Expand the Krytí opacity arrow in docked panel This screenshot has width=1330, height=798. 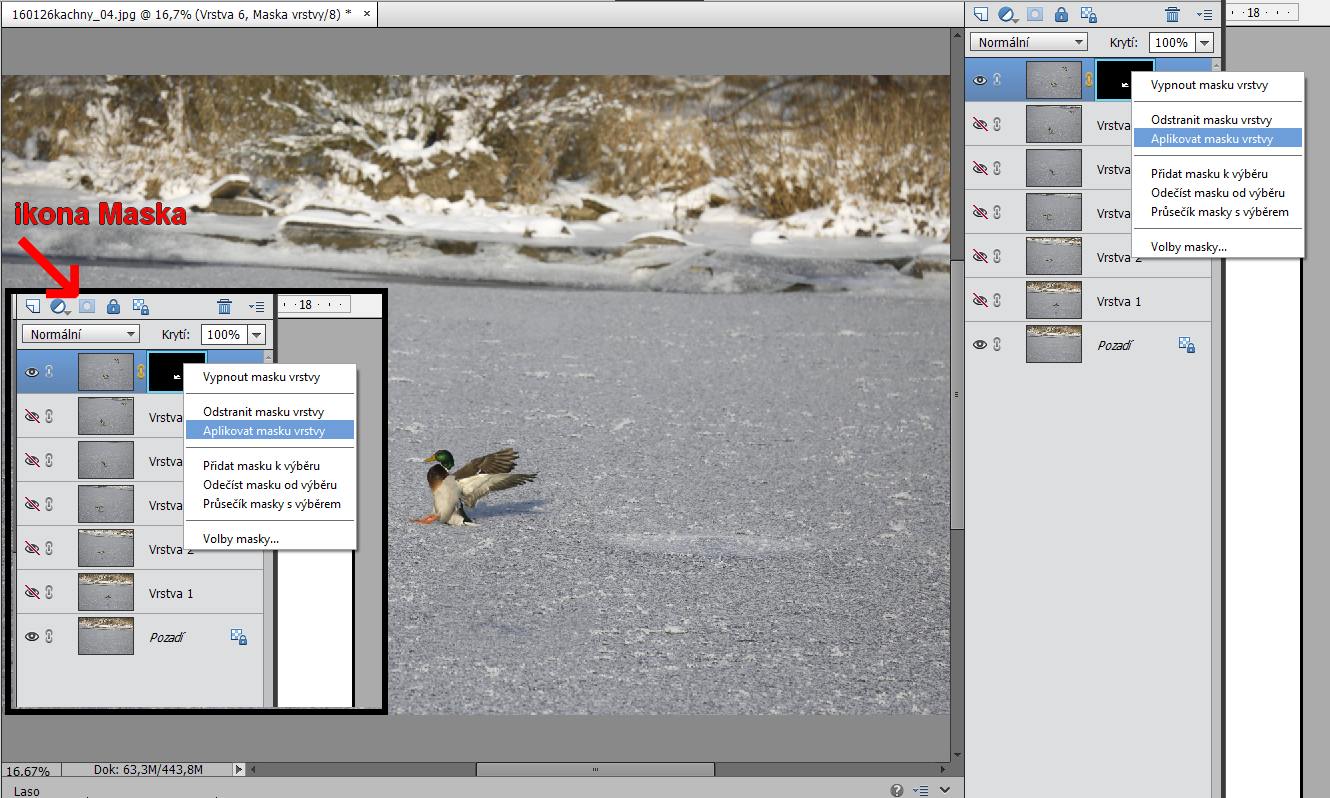pyautogui.click(x=1204, y=42)
